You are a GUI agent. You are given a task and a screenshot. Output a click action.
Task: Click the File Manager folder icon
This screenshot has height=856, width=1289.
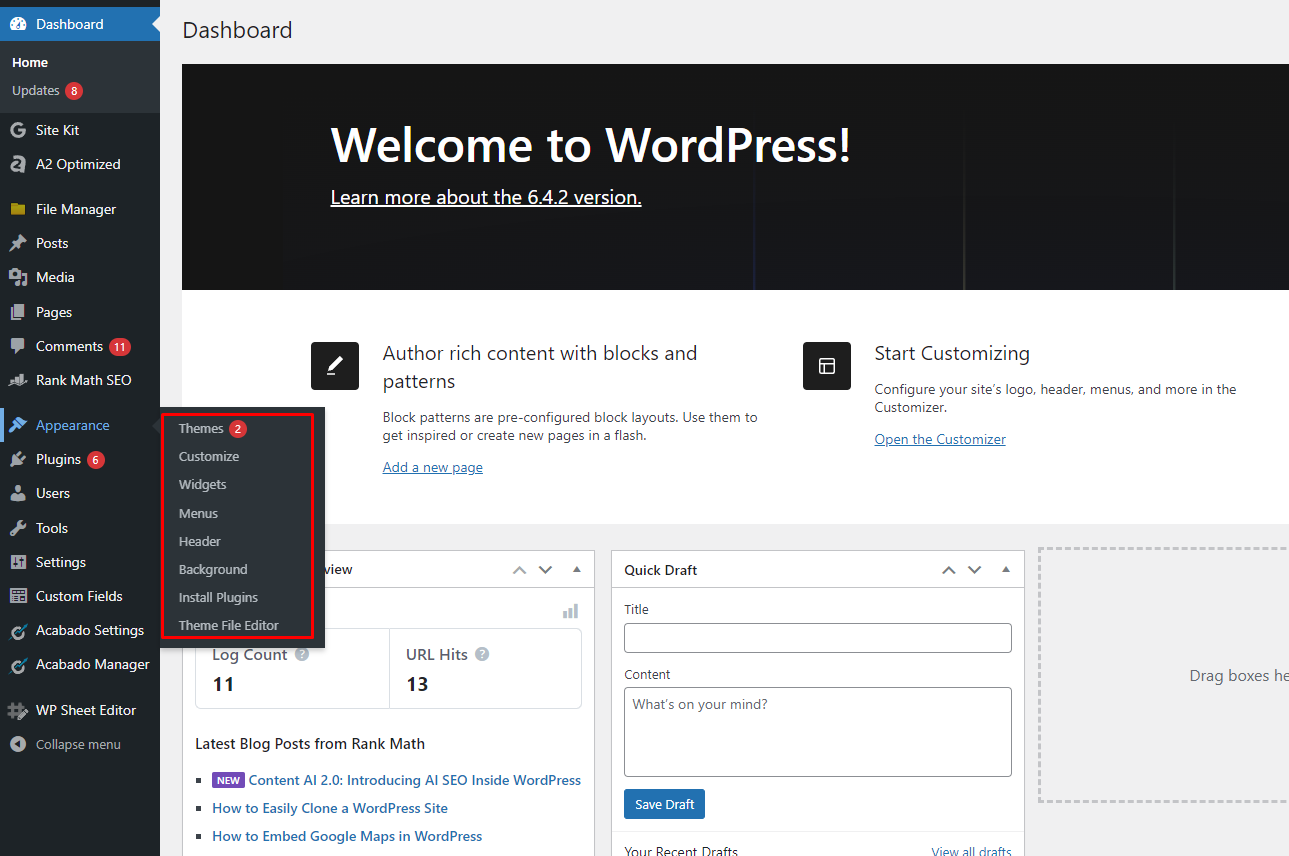[x=17, y=209]
